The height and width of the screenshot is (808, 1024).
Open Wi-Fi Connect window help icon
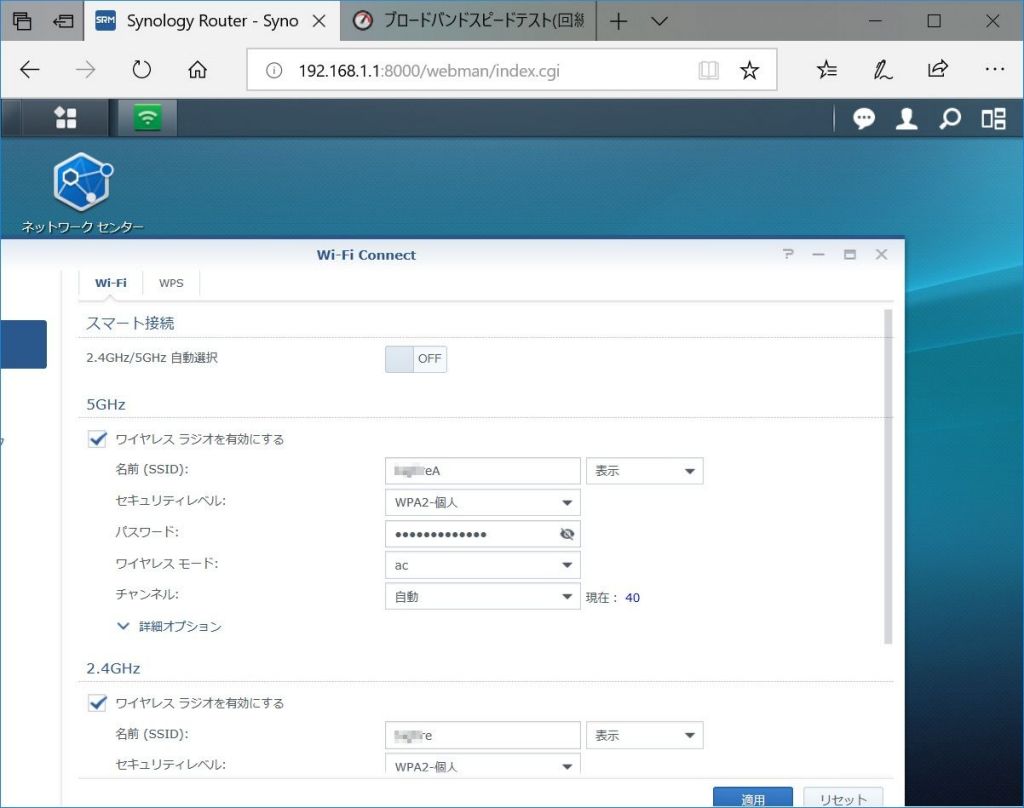click(x=788, y=254)
